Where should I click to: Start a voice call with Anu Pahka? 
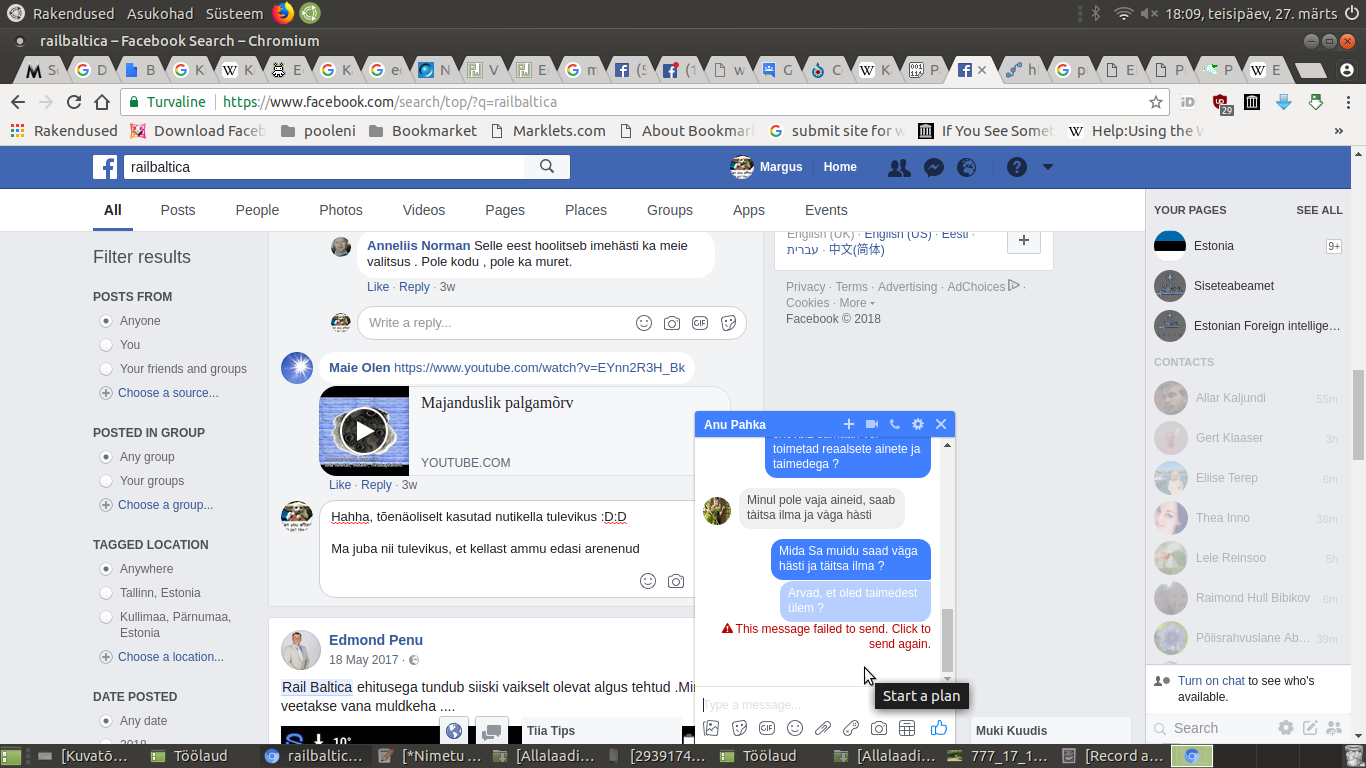895,424
